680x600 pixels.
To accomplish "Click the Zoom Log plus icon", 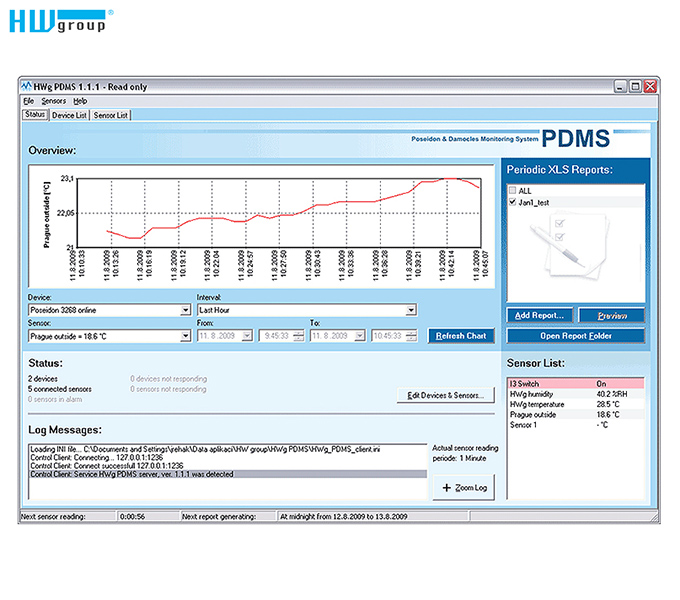I will pos(446,488).
